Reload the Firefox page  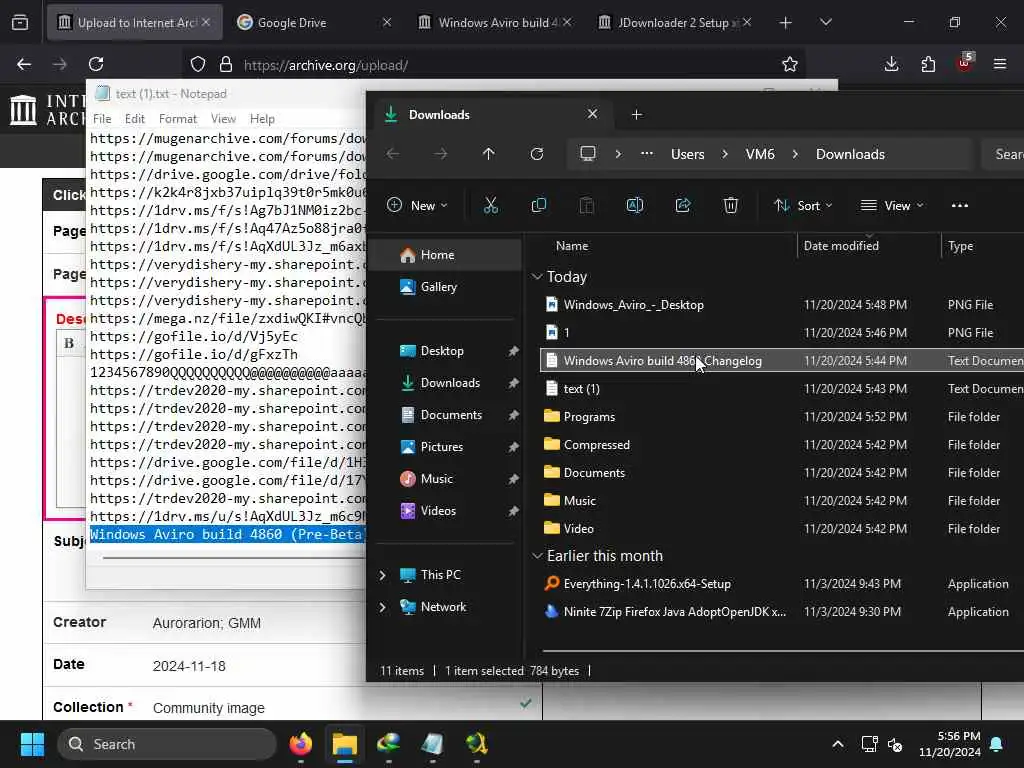[96, 64]
